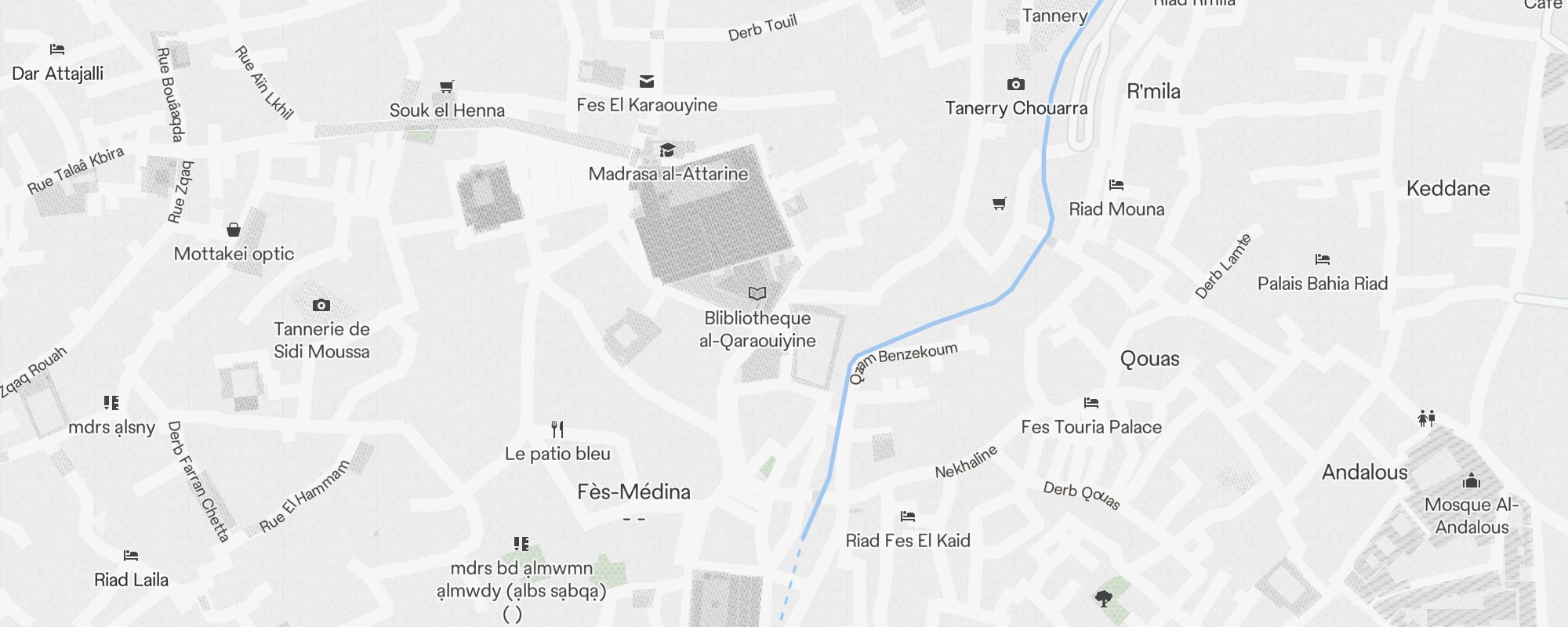Select the restroom people icon near Andalous
The width and height of the screenshot is (1568, 627).
[1426, 418]
